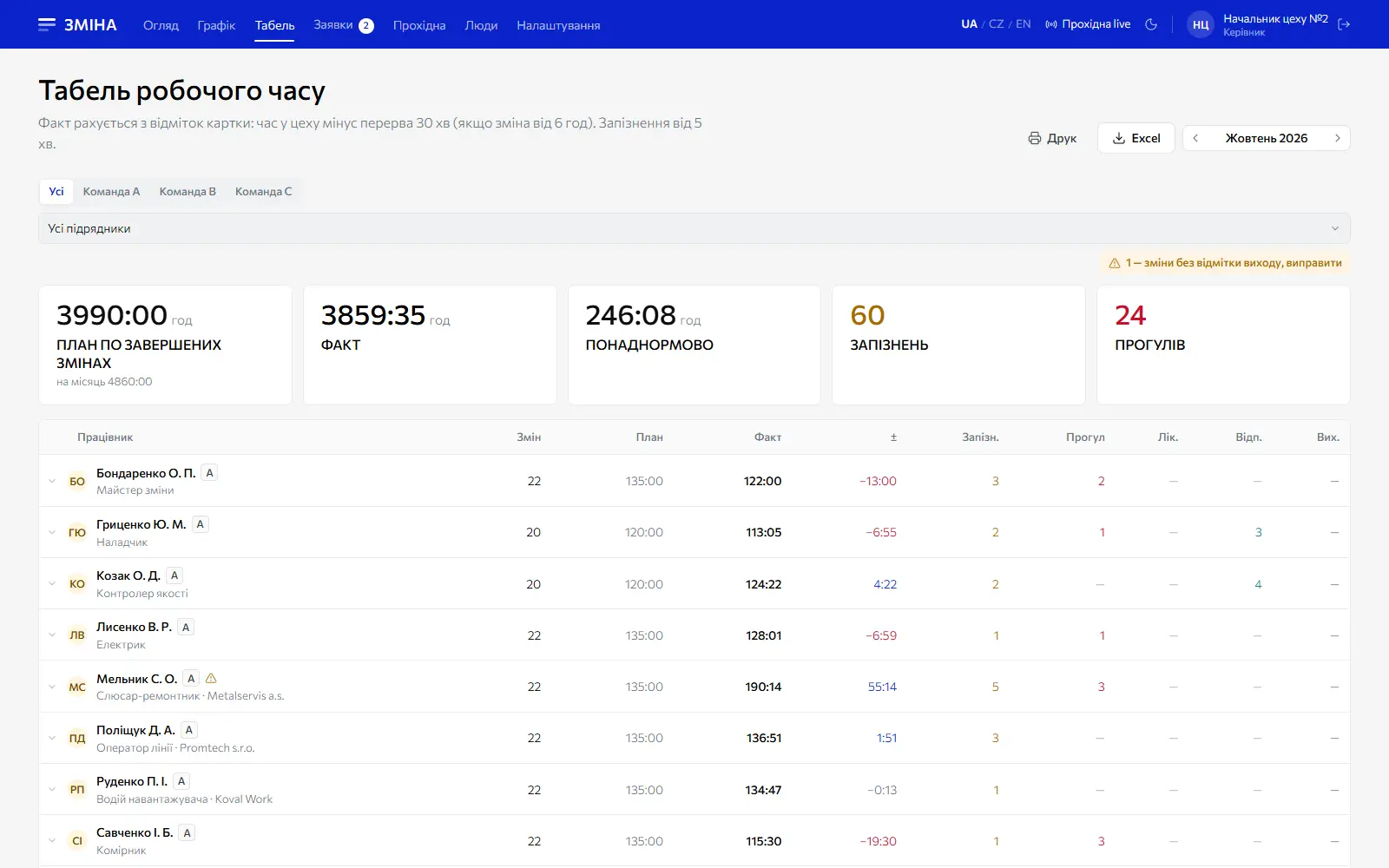
Task: Switch language to EN
Action: (1024, 24)
